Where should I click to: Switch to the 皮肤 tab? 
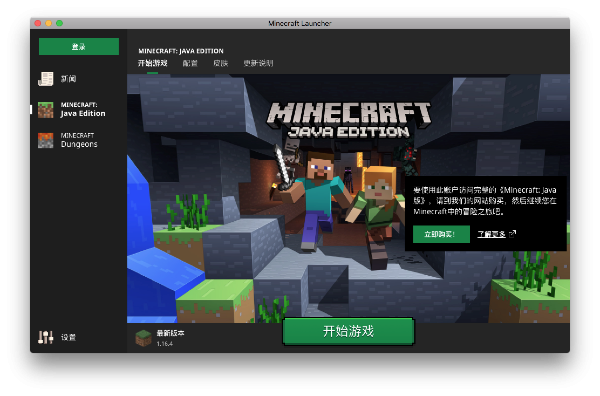[x=220, y=63]
